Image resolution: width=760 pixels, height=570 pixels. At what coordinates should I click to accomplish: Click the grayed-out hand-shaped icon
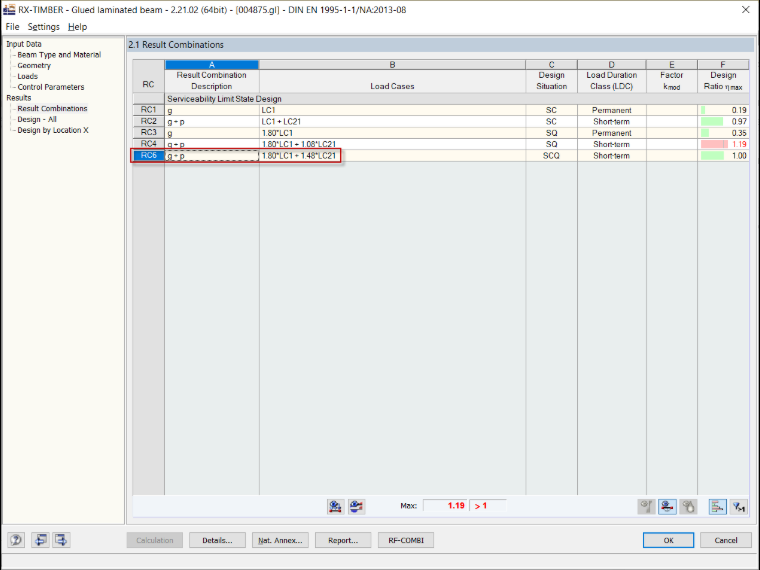688,507
